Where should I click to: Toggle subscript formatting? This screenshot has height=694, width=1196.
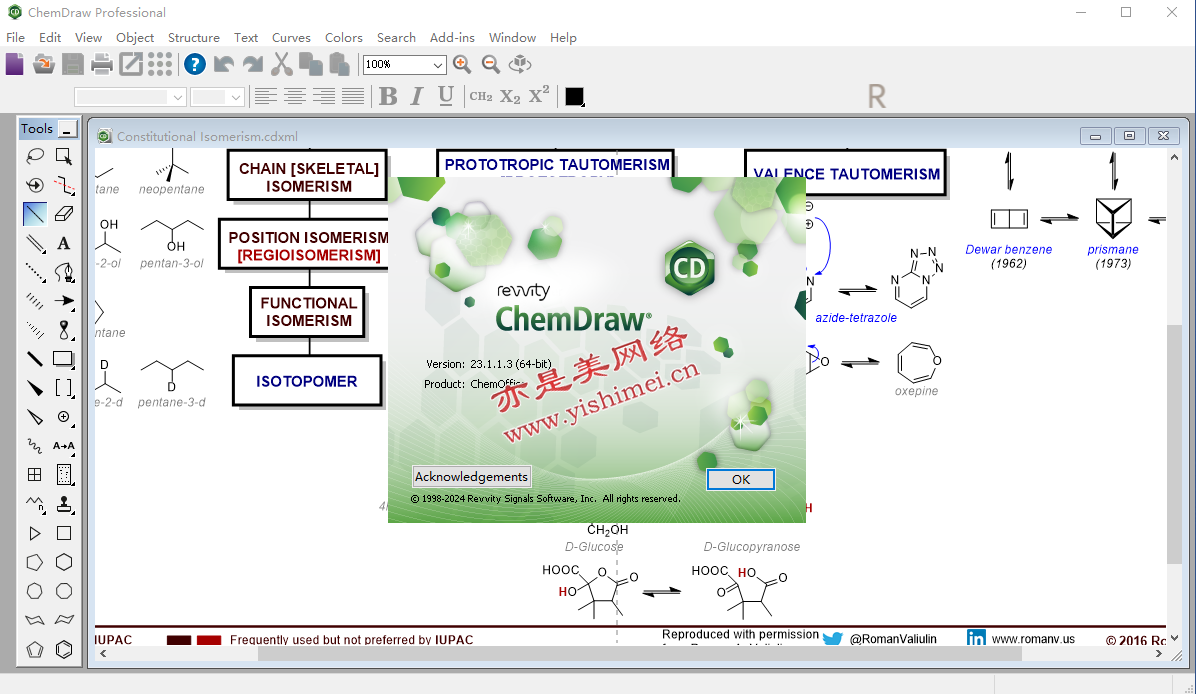pos(510,96)
